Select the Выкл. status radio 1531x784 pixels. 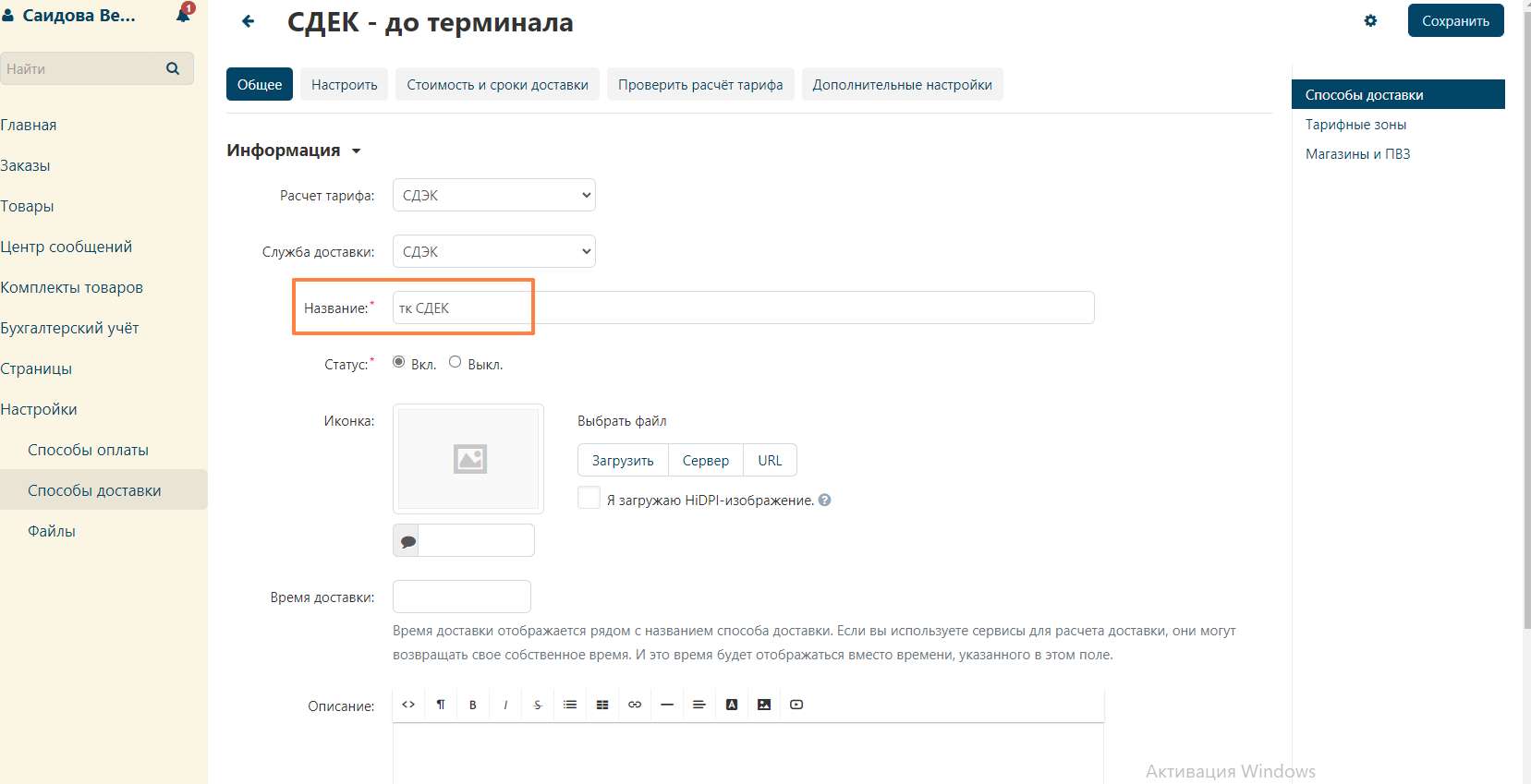click(455, 362)
